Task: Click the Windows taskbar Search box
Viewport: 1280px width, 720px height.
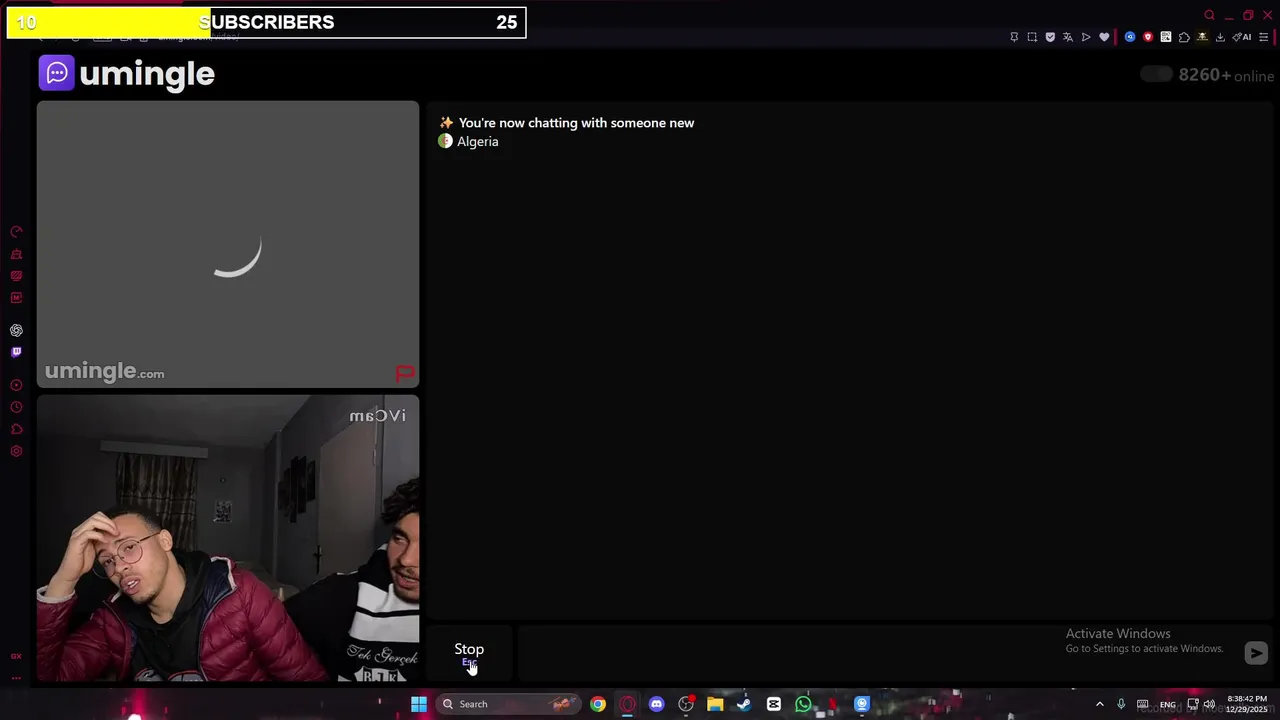Action: (510, 704)
